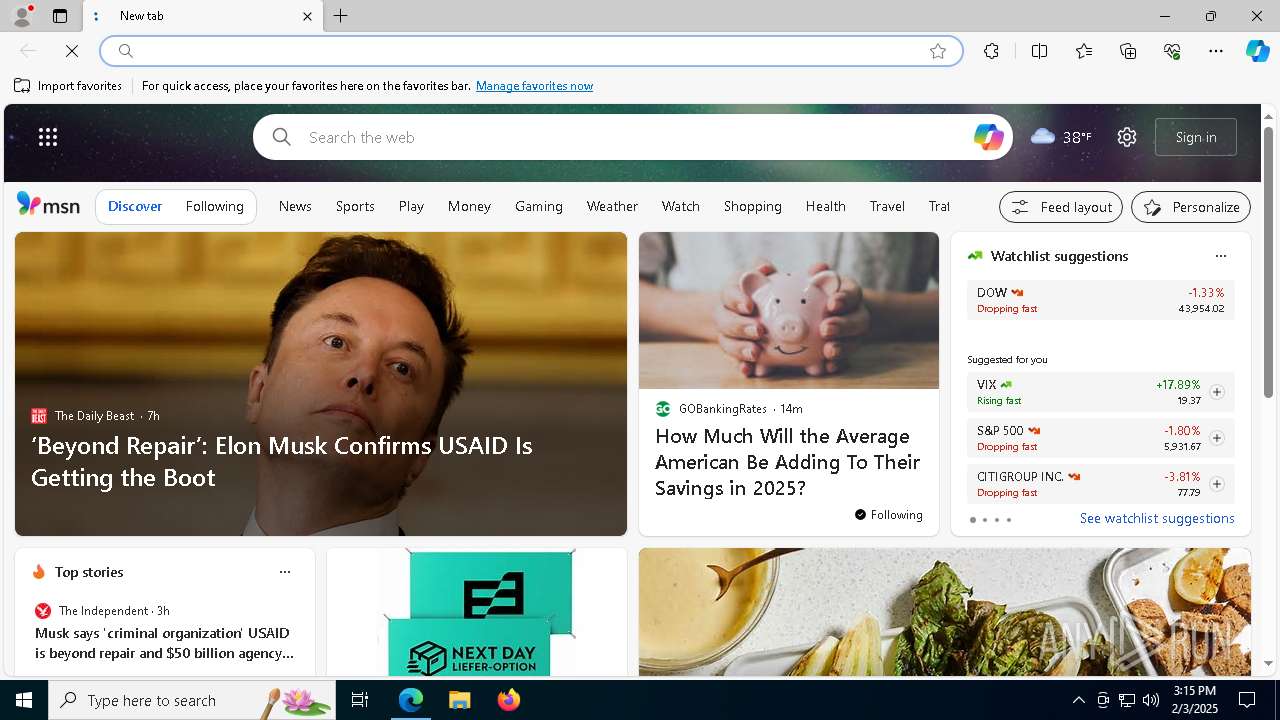
Task: Launch Firefox from taskbar
Action: (x=509, y=700)
